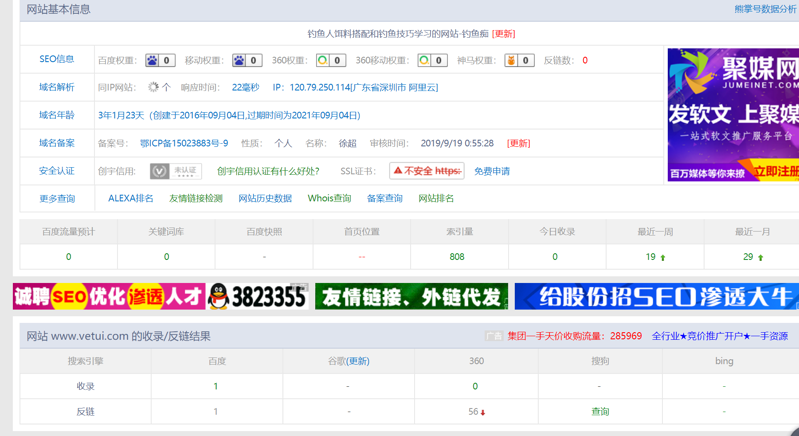Open 集团一手天价收购流量 ad link
This screenshot has width=799, height=436.
point(574,336)
